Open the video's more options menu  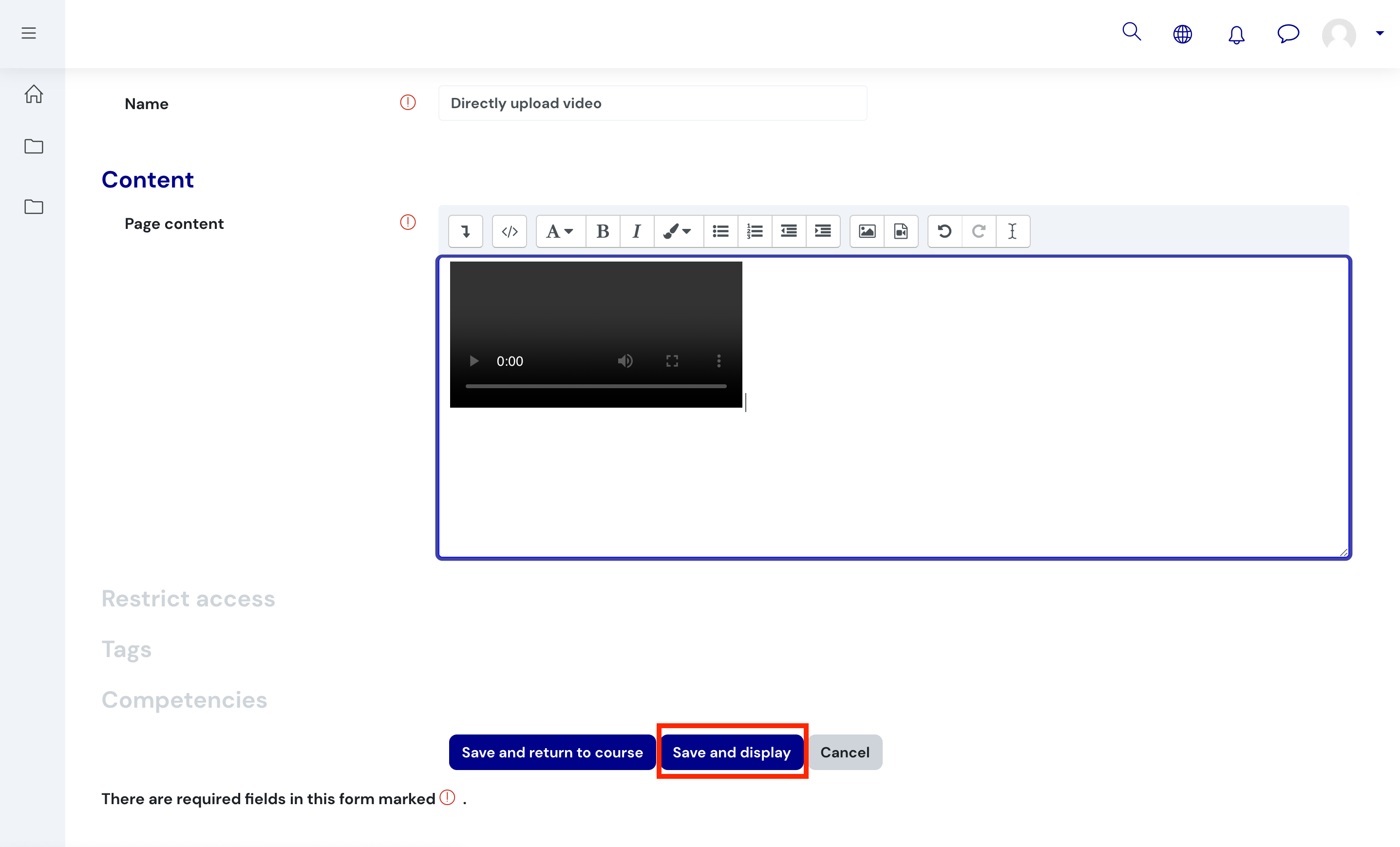[719, 361]
